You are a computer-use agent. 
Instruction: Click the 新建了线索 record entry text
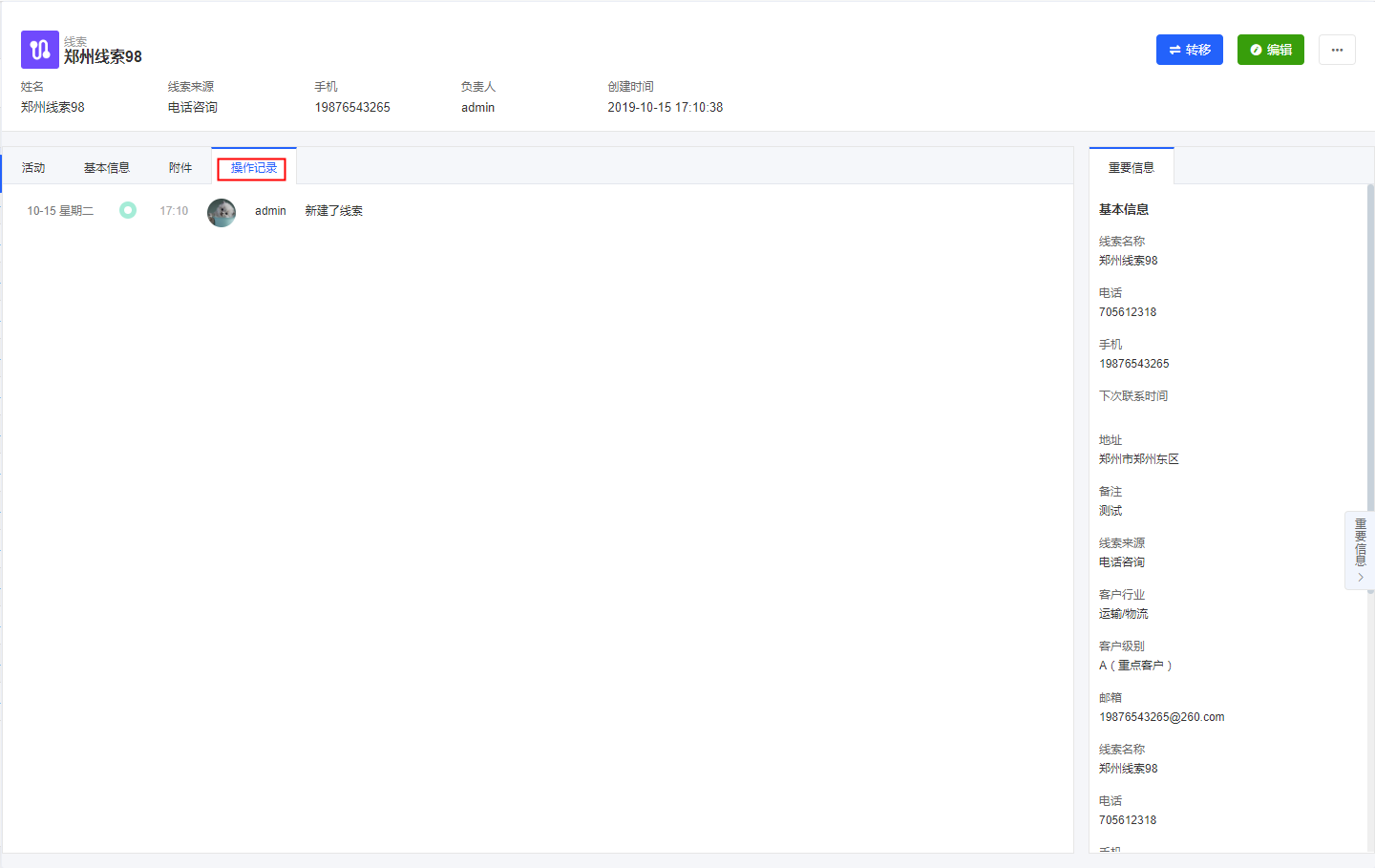(333, 211)
